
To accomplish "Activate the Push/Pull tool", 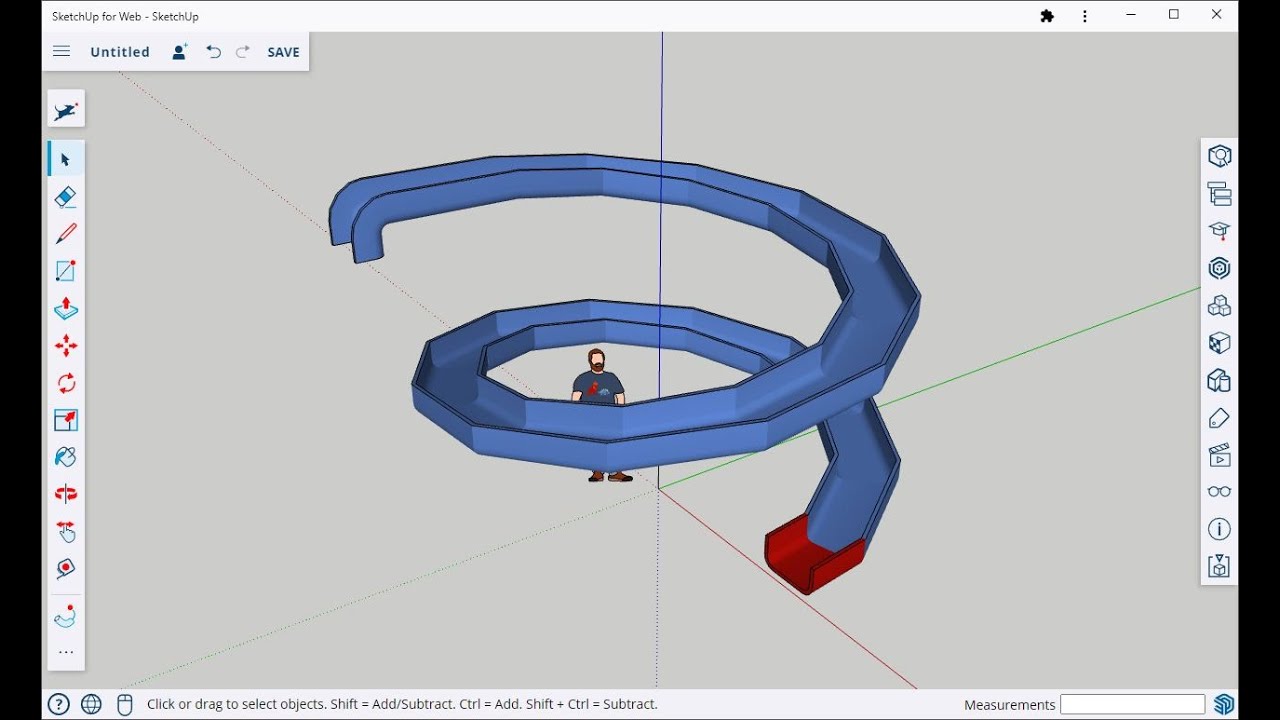I will click(x=66, y=308).
